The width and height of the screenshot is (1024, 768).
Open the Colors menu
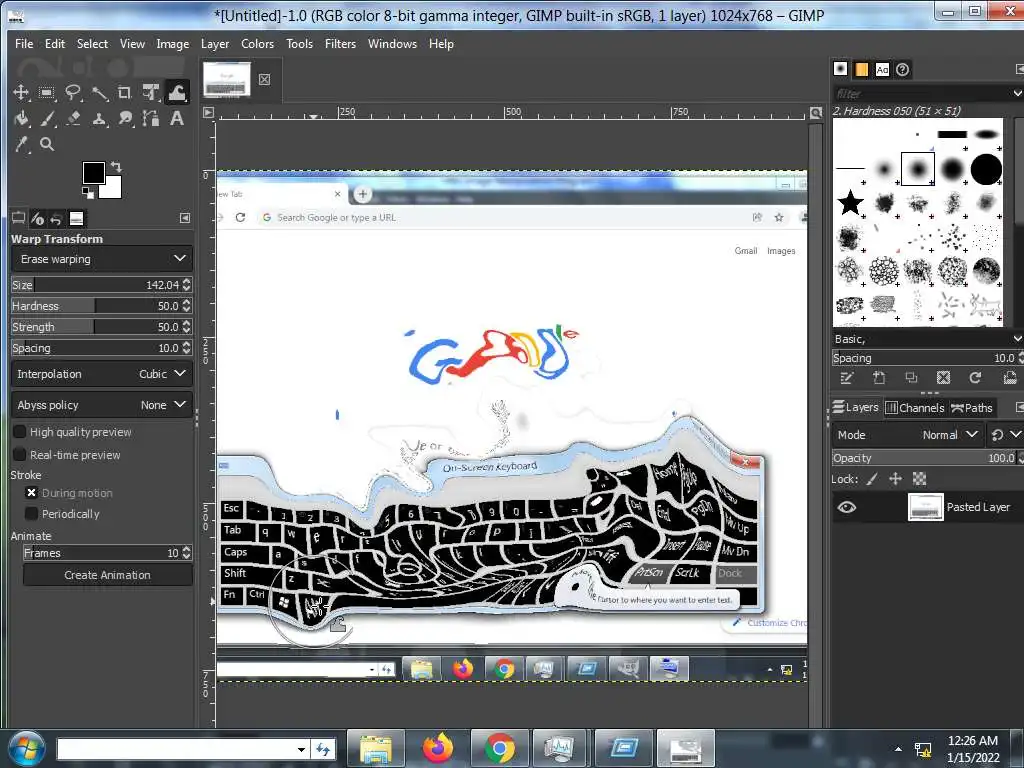coord(257,44)
